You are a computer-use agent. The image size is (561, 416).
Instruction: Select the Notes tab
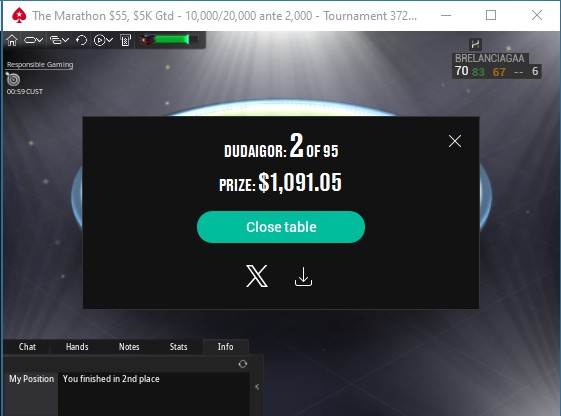coord(129,347)
